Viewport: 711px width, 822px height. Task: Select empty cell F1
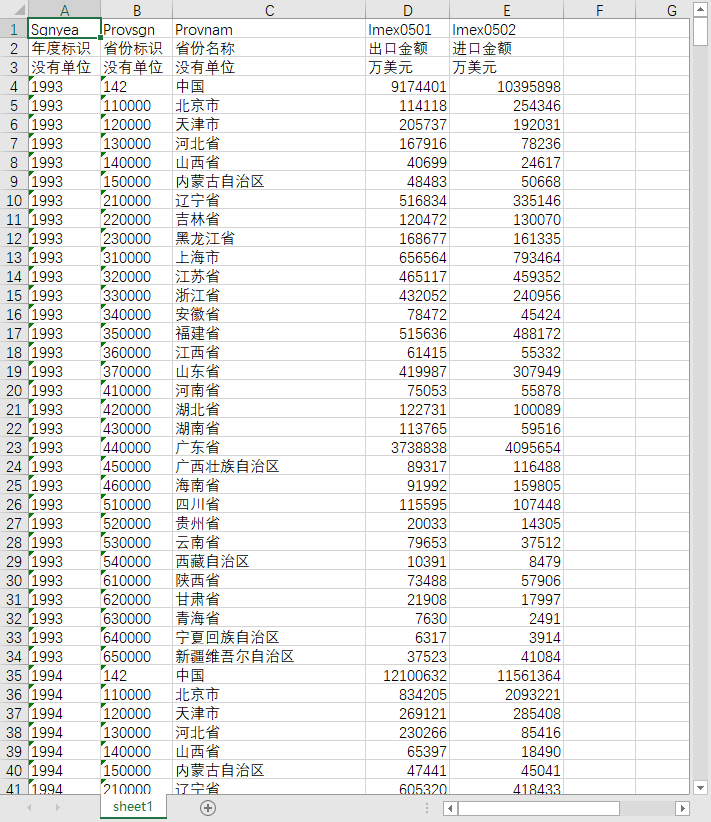pyautogui.click(x=599, y=29)
